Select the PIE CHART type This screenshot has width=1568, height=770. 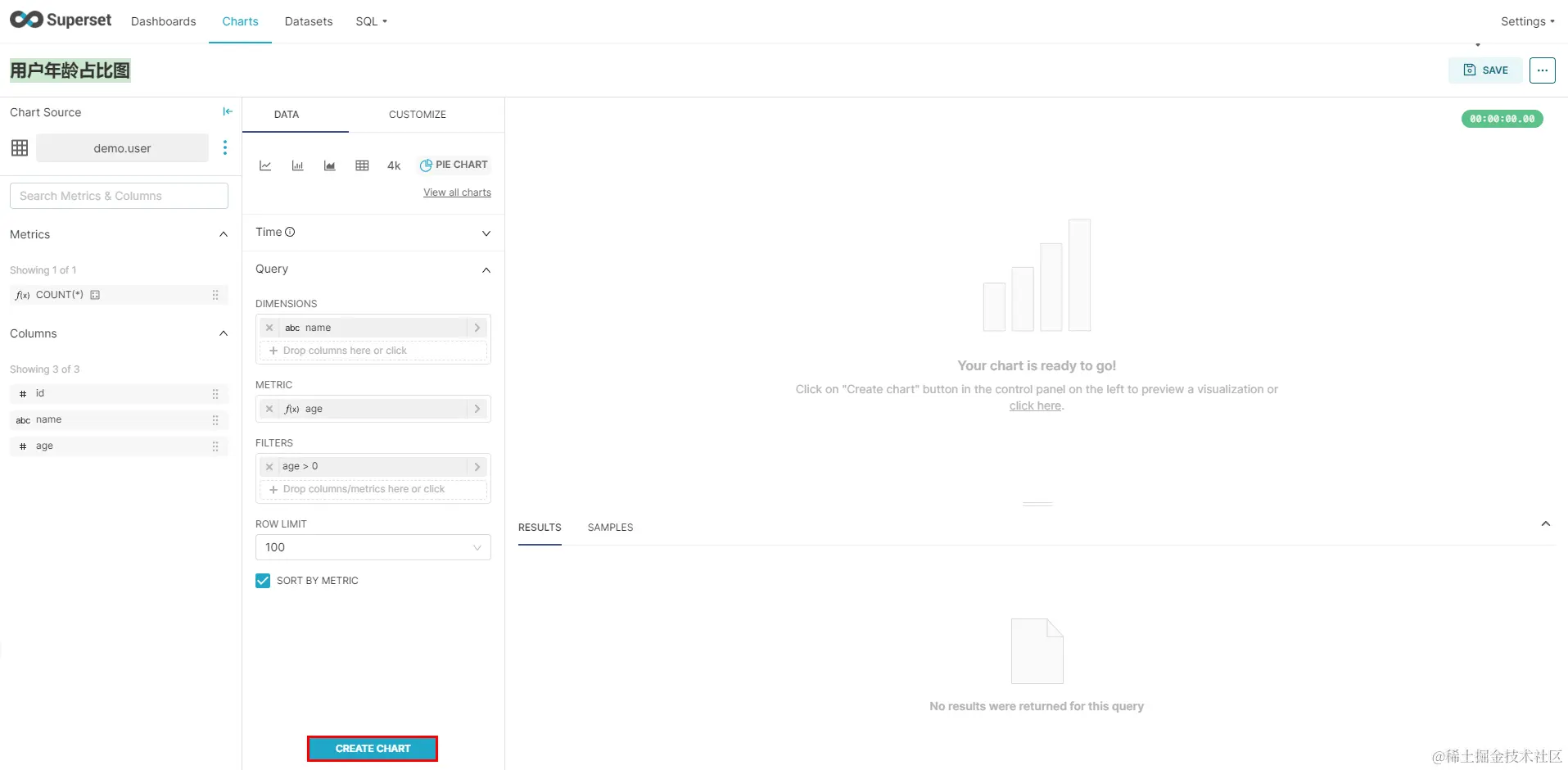coord(454,165)
